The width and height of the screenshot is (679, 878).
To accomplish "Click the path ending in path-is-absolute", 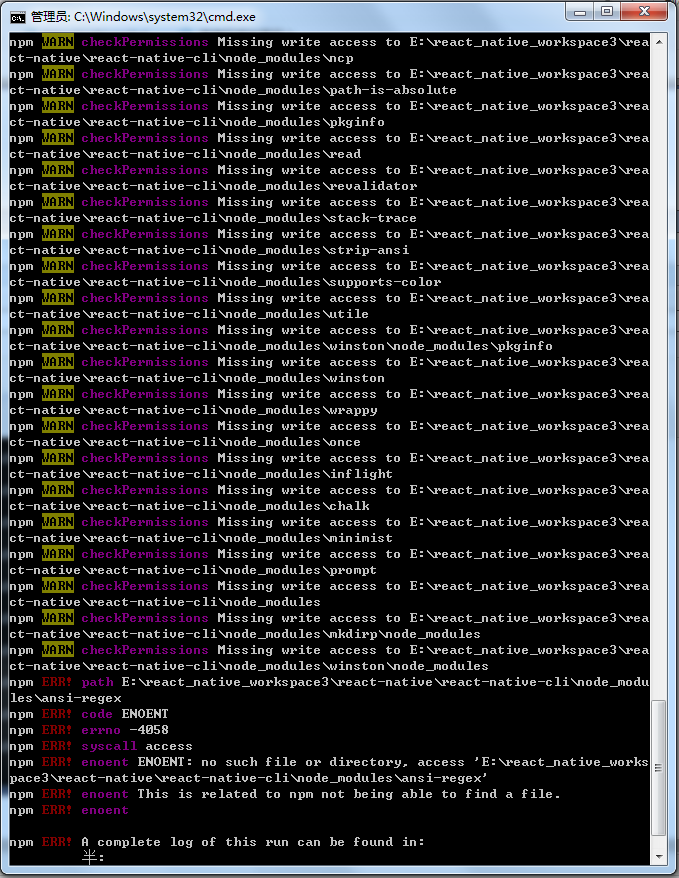I will tap(233, 90).
